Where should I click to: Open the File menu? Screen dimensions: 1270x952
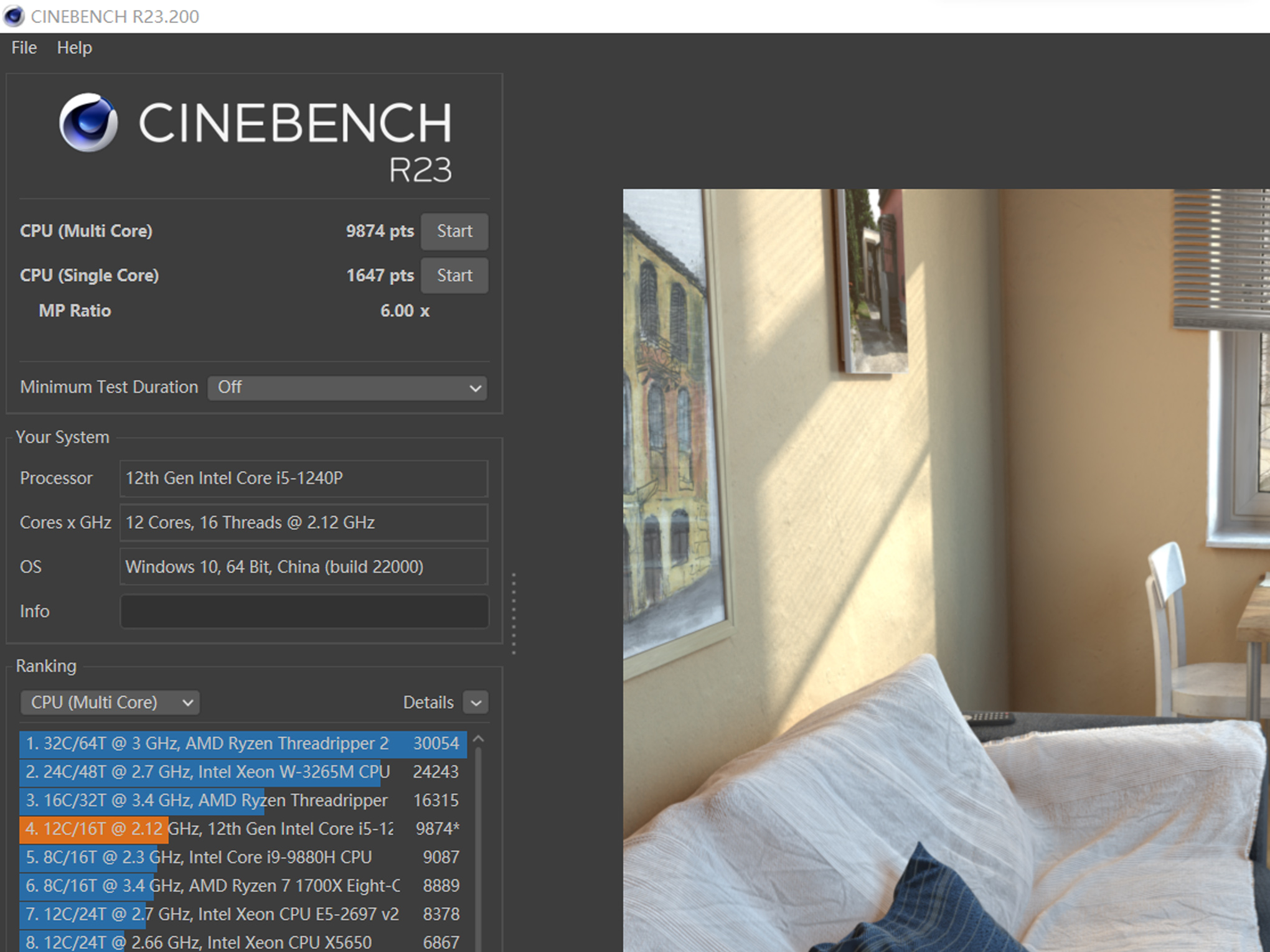click(24, 48)
